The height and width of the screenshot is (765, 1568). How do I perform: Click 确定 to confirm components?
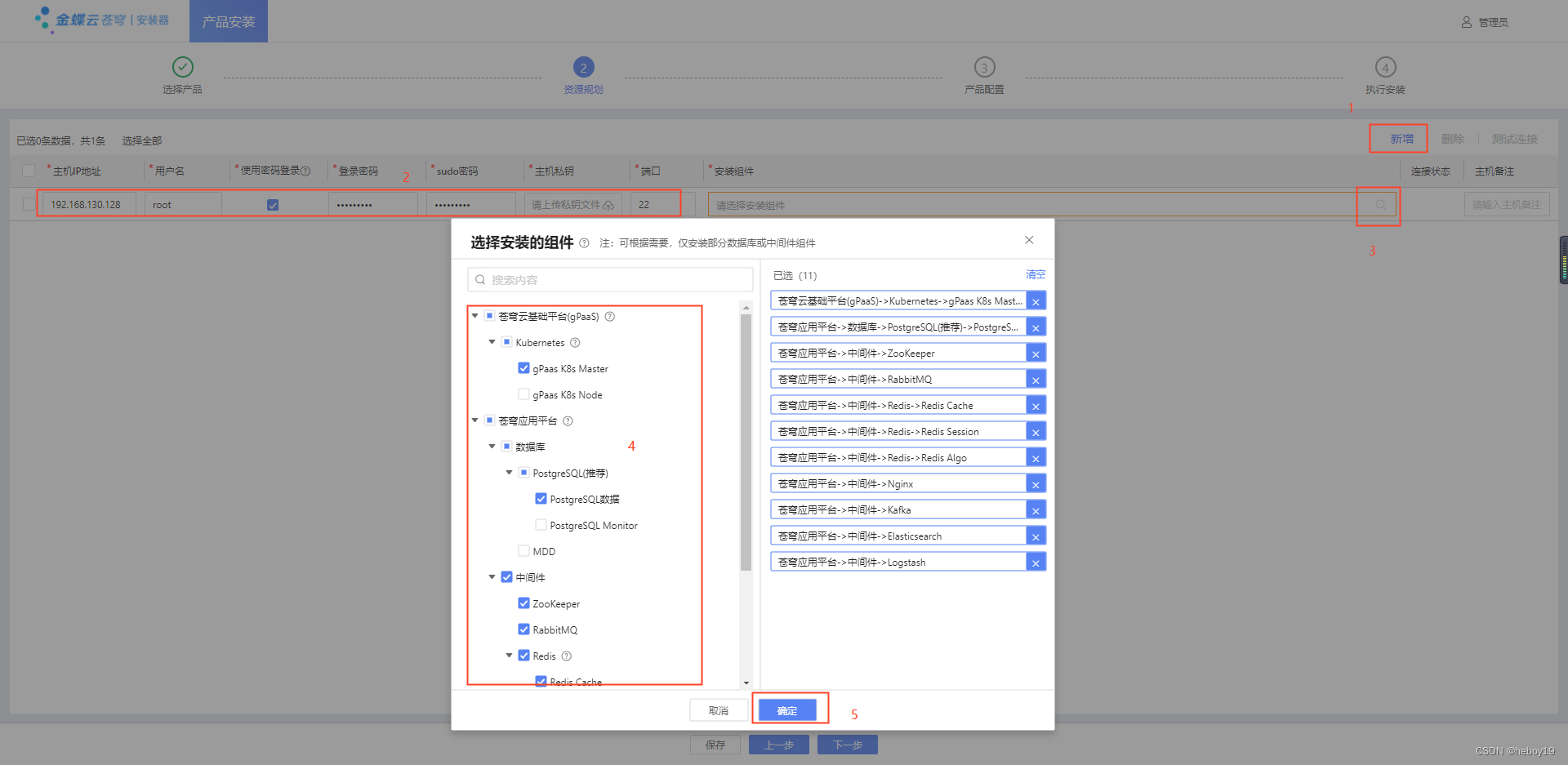tap(787, 710)
